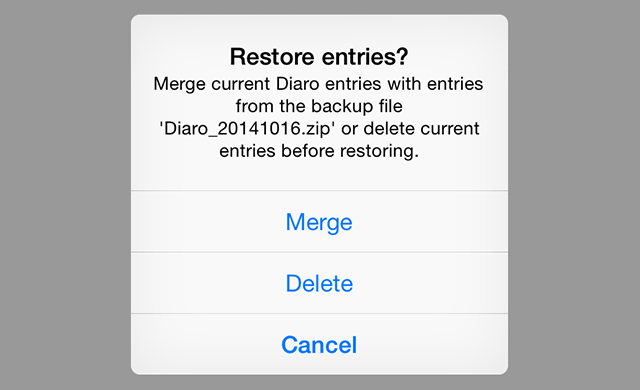Image resolution: width=640 pixels, height=390 pixels.
Task: Dismiss the alert with Cancel
Action: pos(319,345)
